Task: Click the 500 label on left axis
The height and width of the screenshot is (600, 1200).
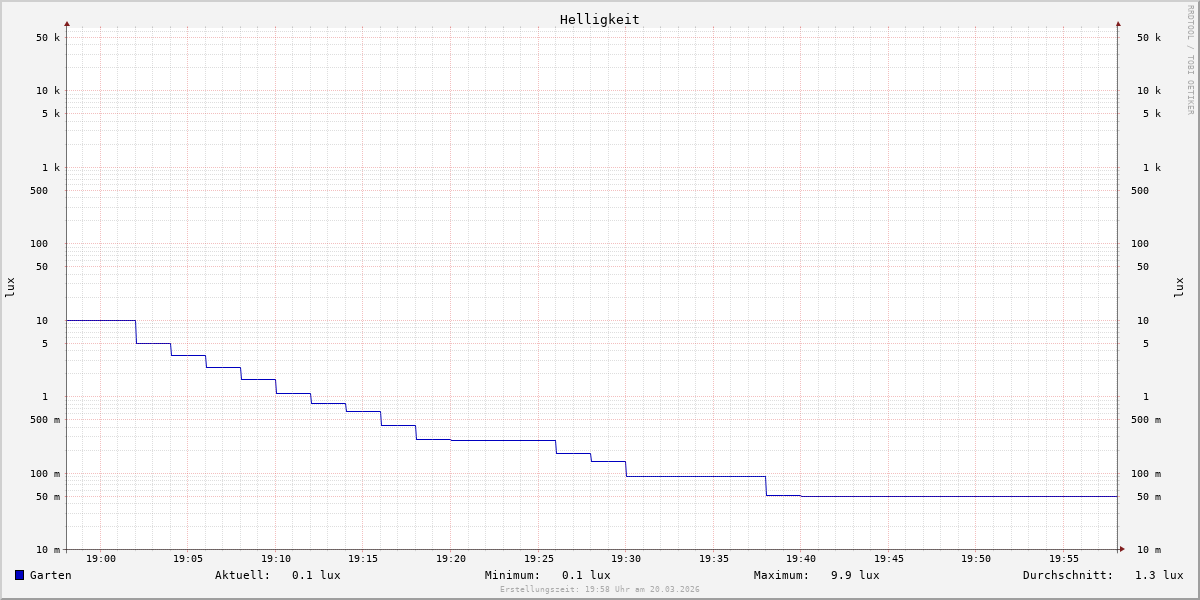Action: coord(39,191)
